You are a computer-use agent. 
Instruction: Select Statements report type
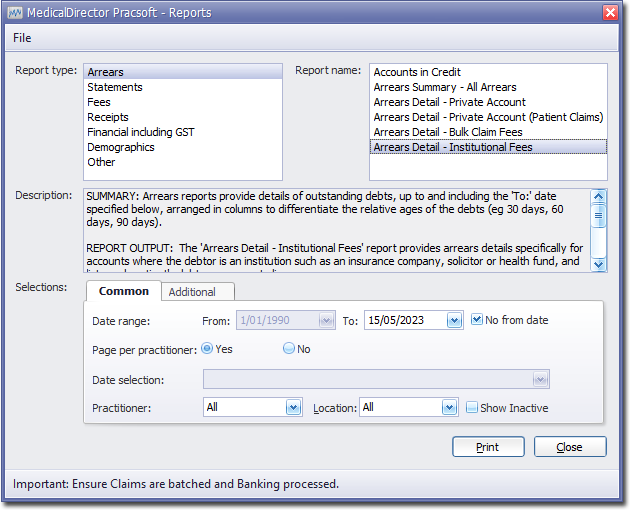pyautogui.click(x=115, y=87)
